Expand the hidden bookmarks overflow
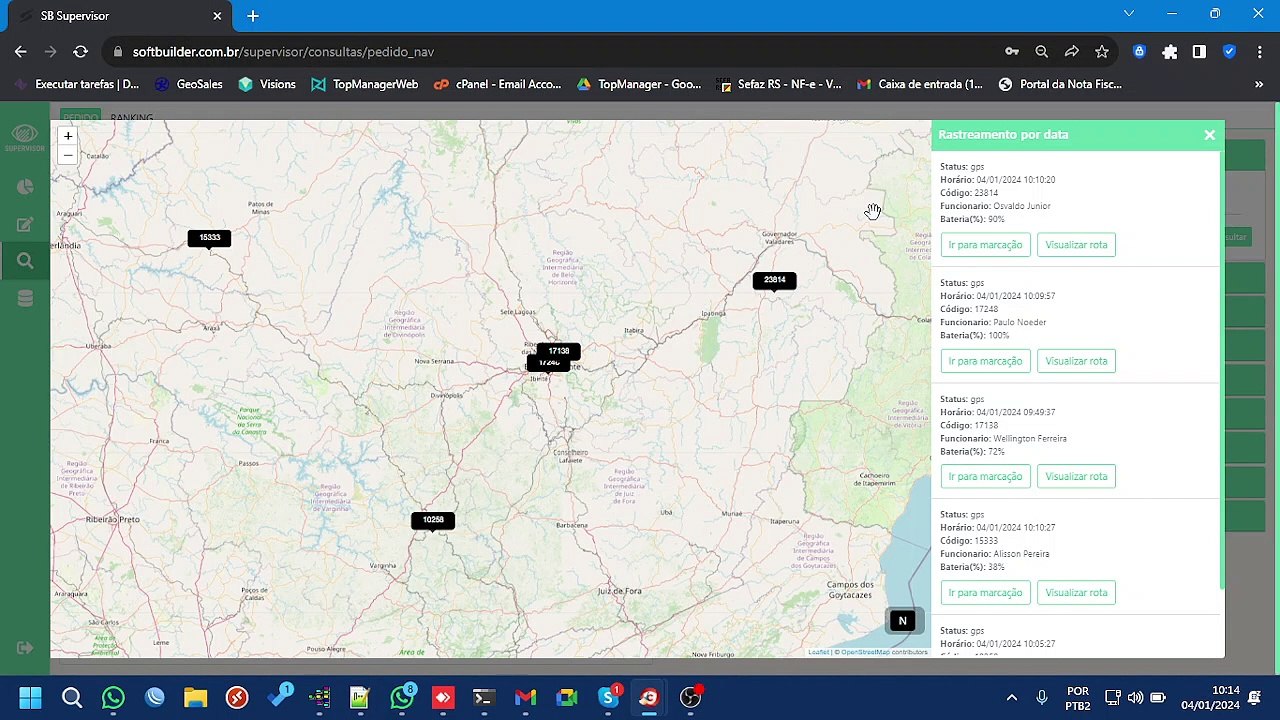1280x720 pixels. [1259, 84]
